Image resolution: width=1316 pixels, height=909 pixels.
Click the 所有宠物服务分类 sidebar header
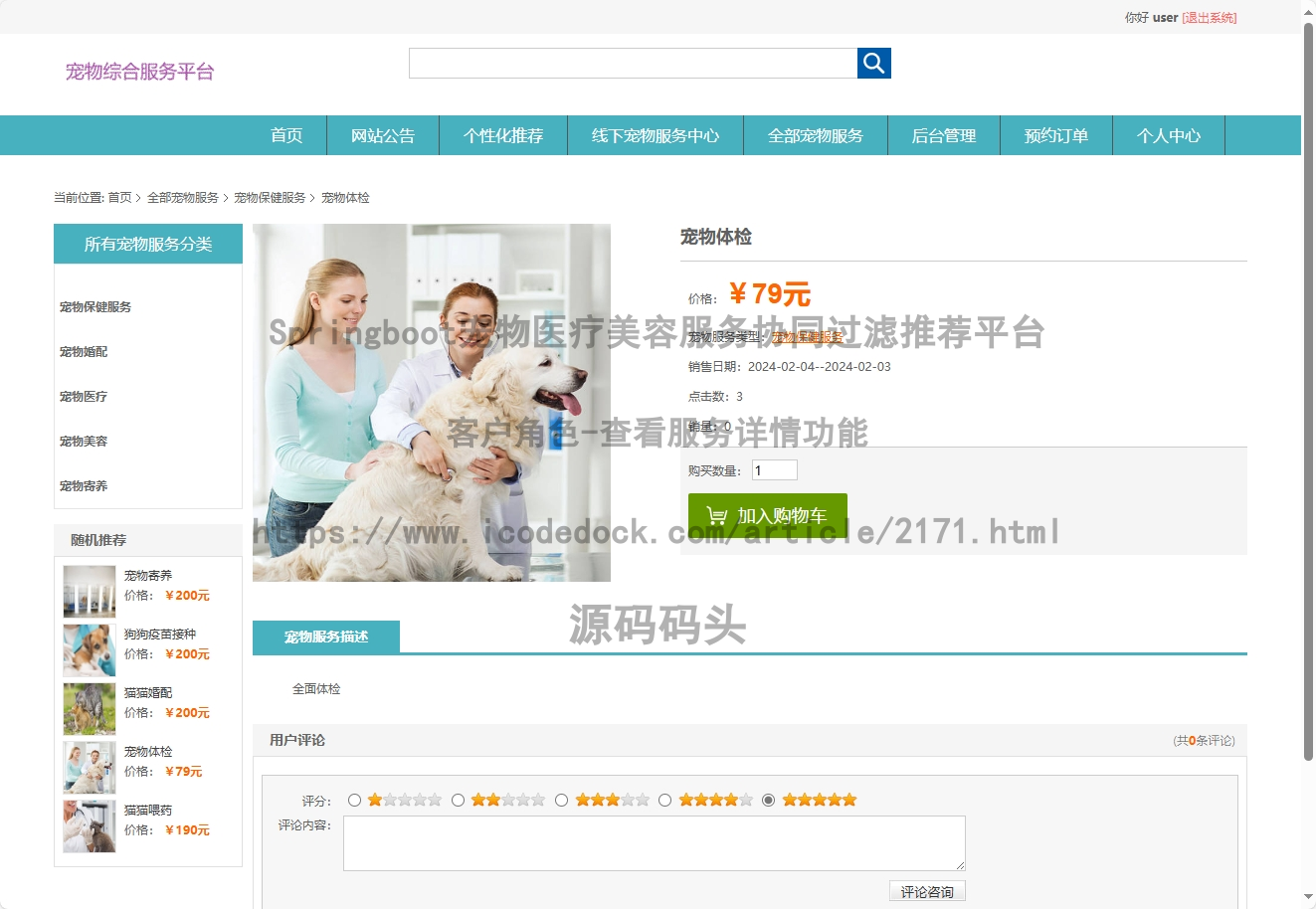[148, 244]
